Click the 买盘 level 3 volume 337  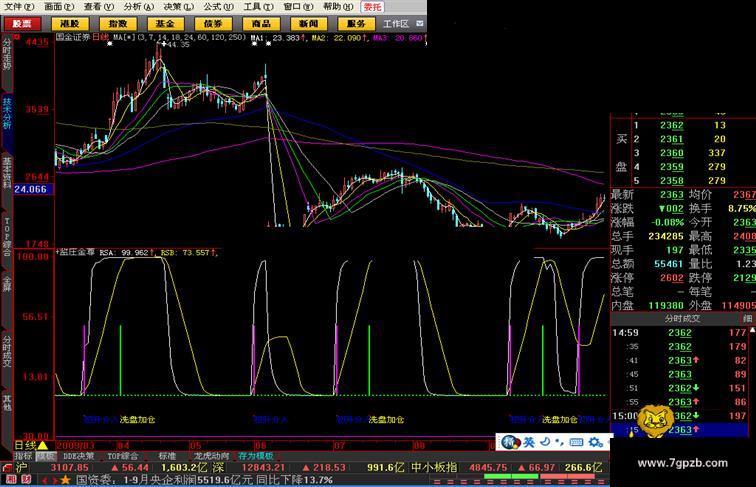pos(717,153)
